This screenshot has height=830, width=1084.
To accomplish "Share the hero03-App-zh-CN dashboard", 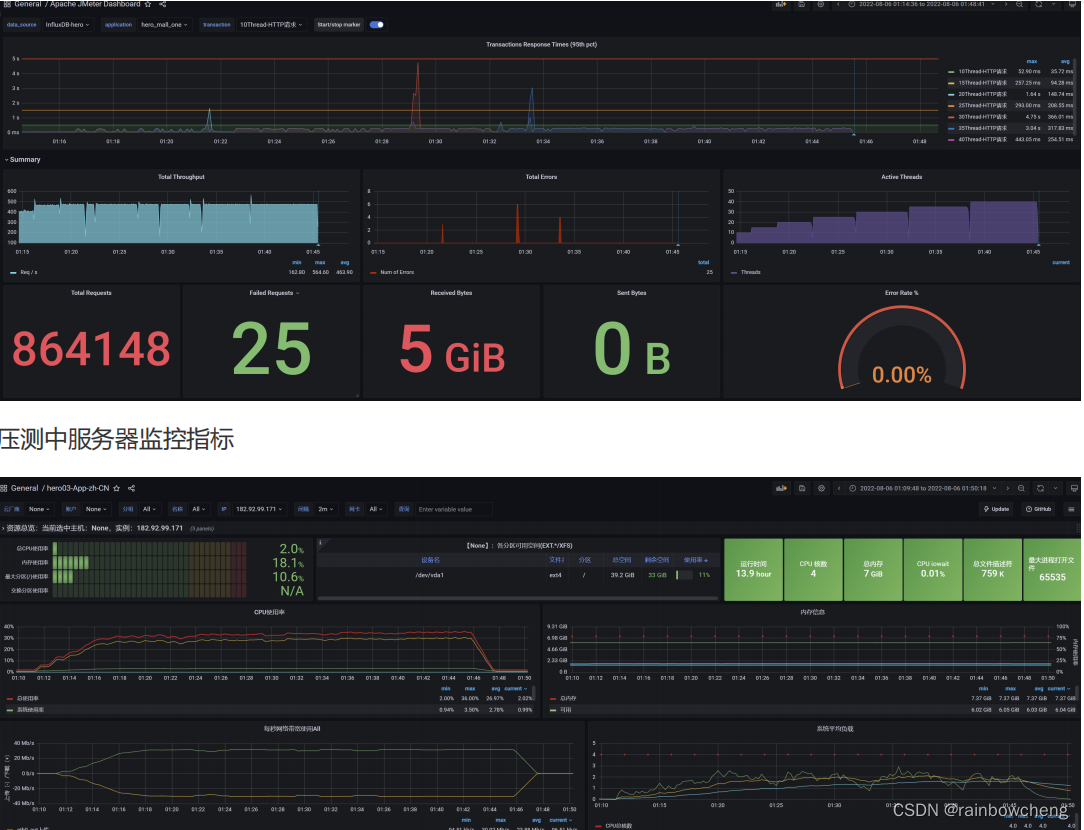I will (131, 488).
